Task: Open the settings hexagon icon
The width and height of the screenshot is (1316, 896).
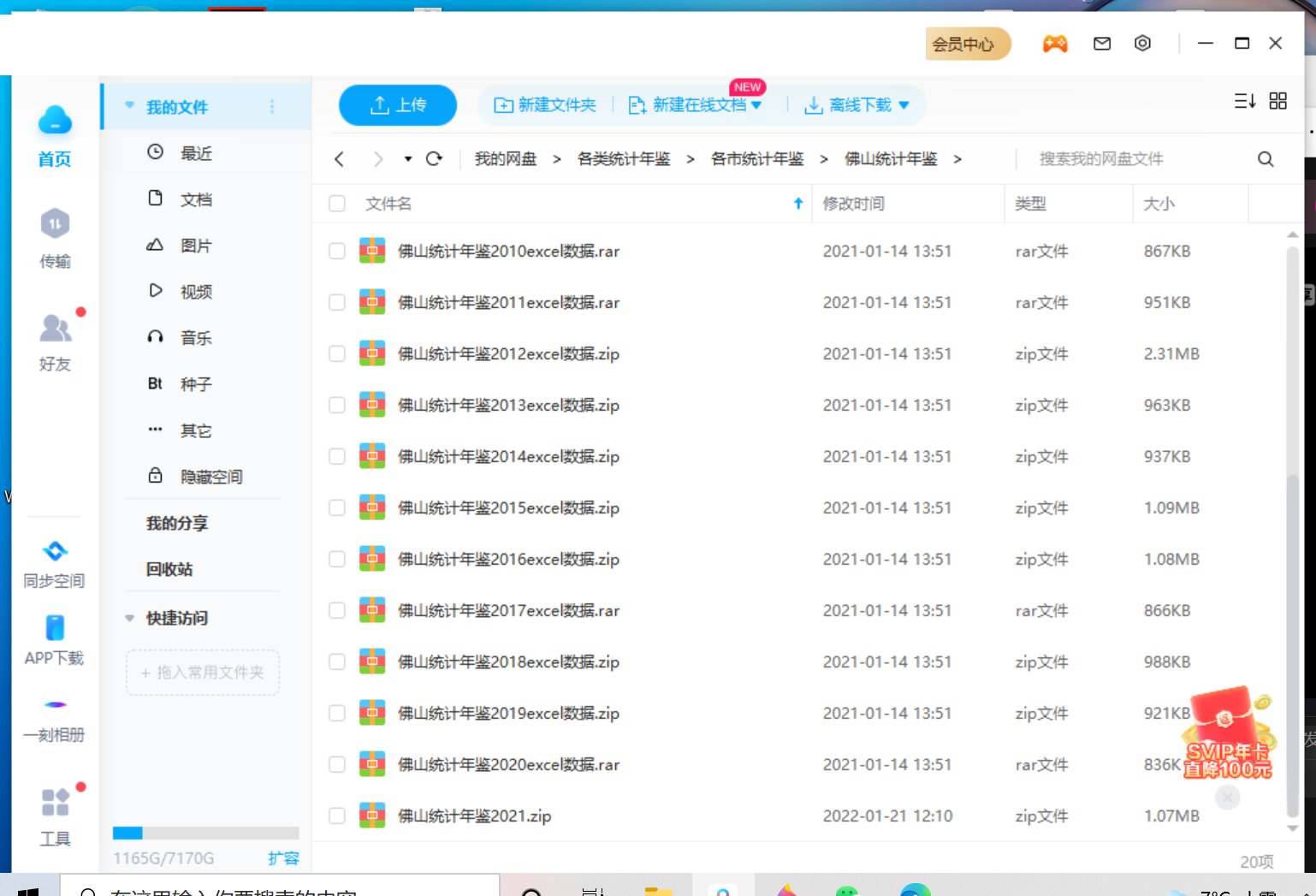Action: point(1142,44)
